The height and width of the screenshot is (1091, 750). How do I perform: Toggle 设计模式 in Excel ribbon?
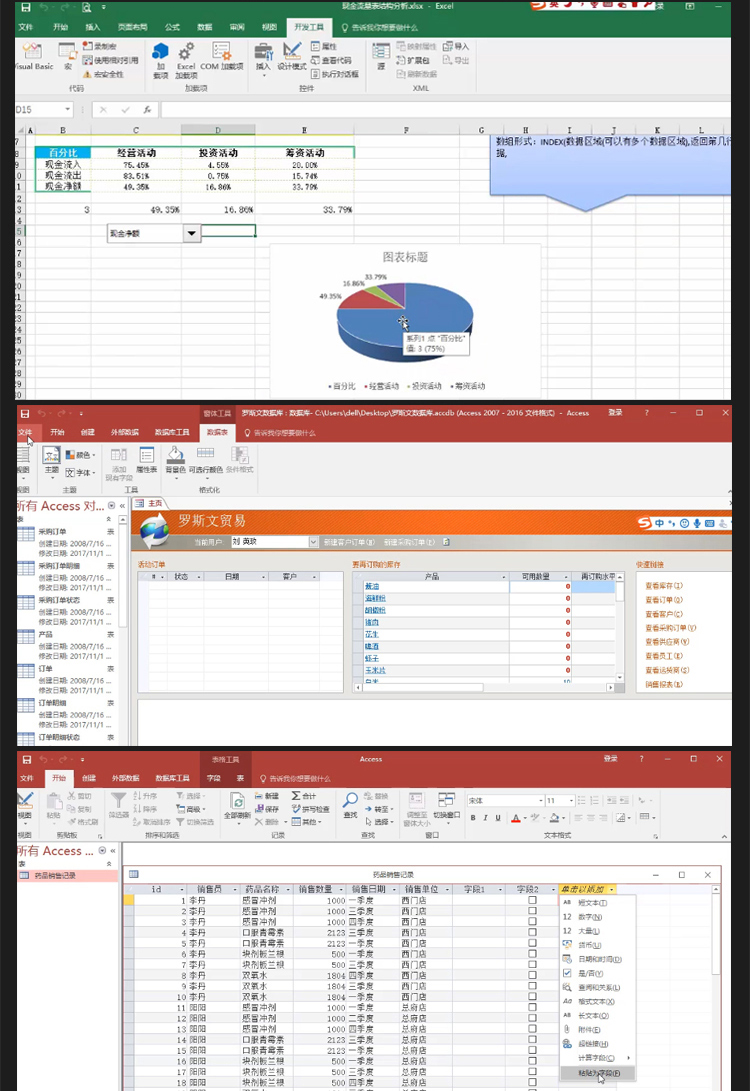(292, 56)
